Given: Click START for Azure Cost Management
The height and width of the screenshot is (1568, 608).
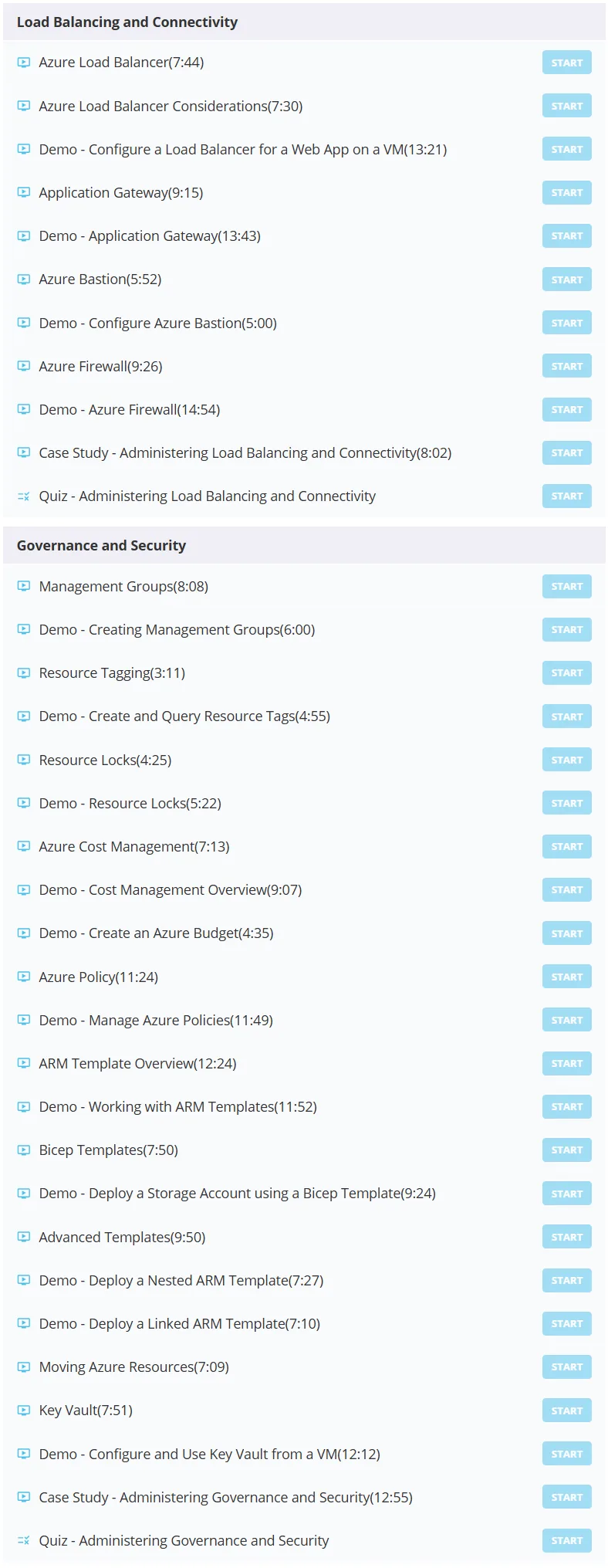Looking at the screenshot, I should [567, 846].
